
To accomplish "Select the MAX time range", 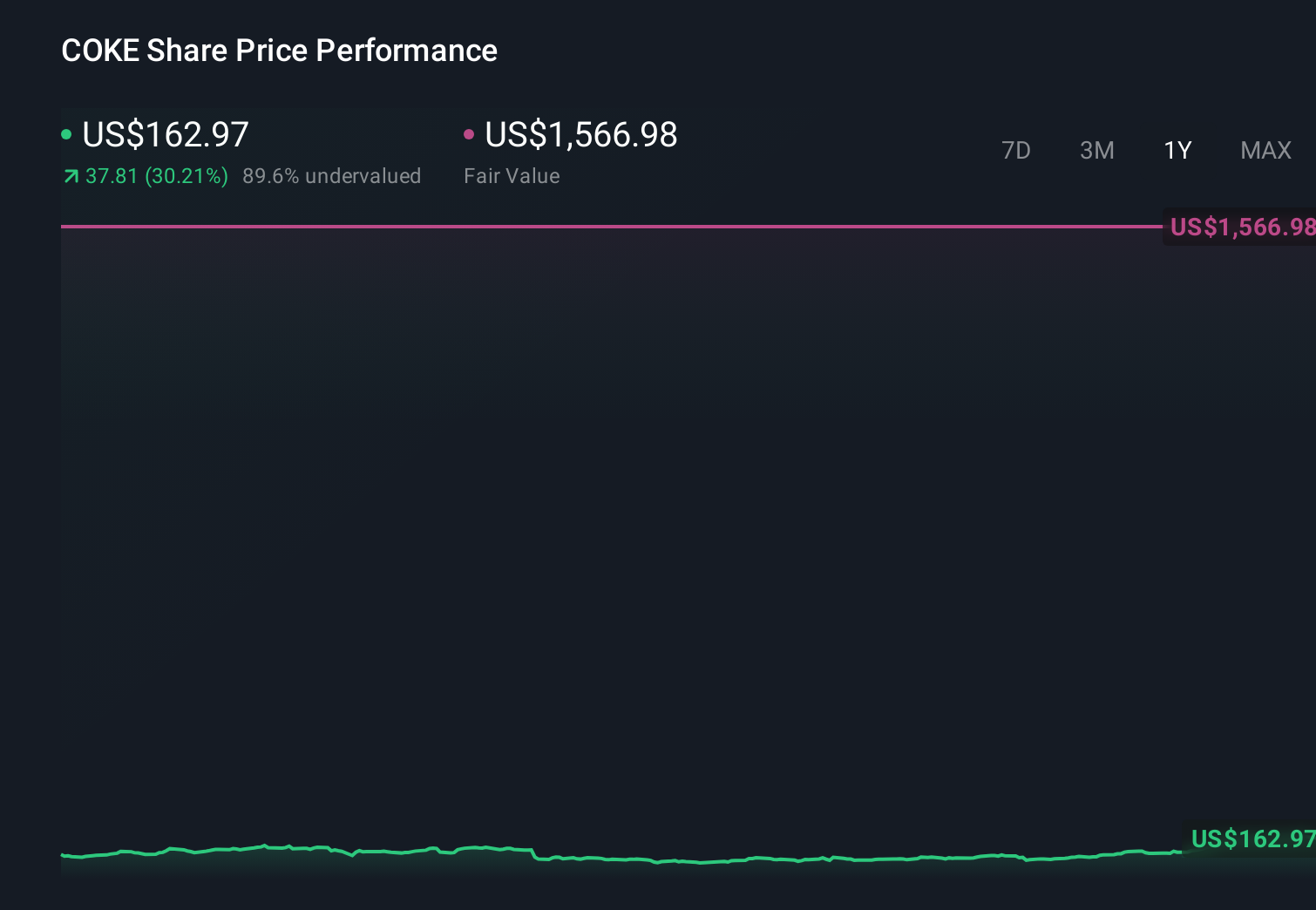I will click(1265, 150).
